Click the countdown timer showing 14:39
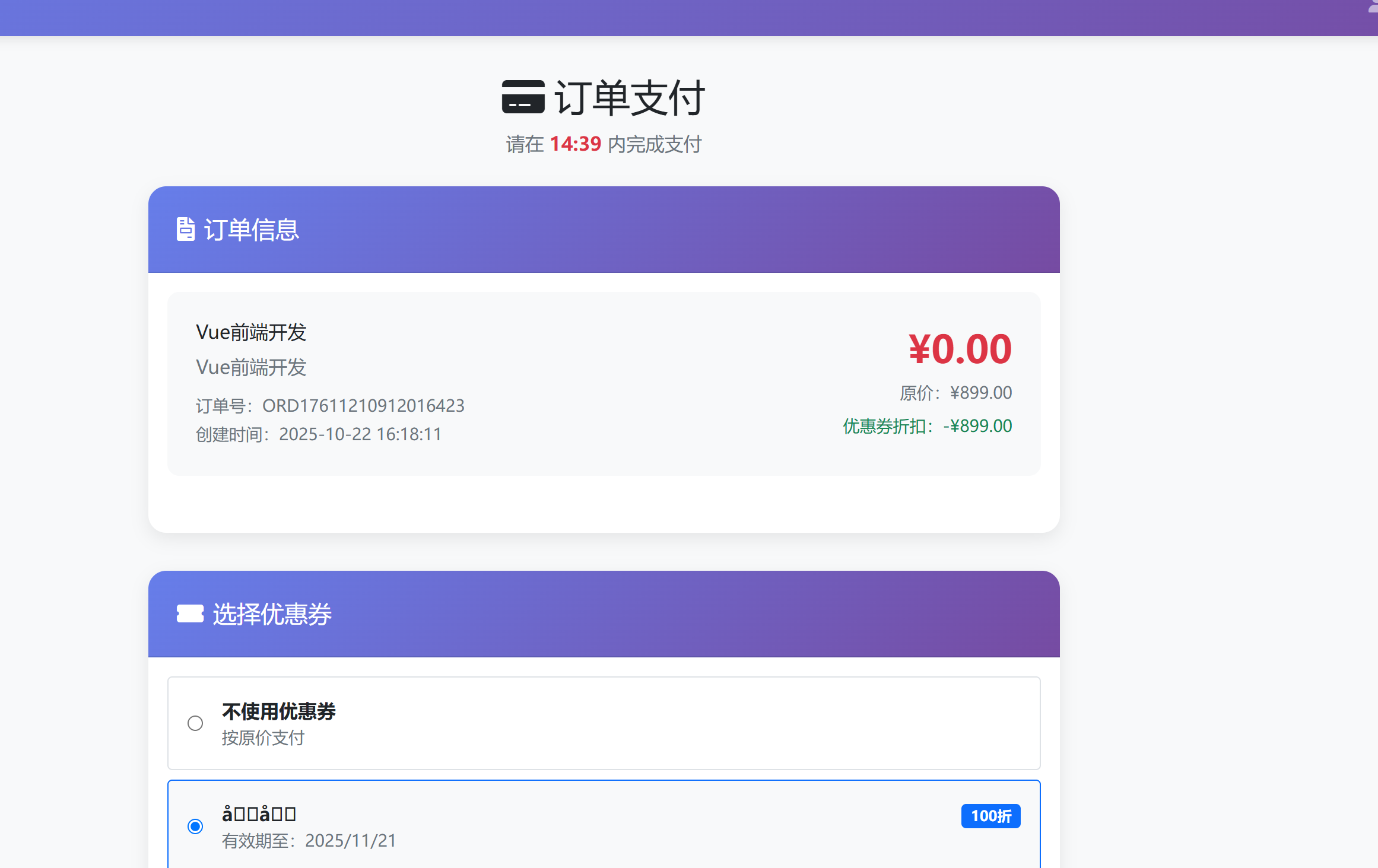Image resolution: width=1378 pixels, height=868 pixels. pyautogui.click(x=574, y=144)
